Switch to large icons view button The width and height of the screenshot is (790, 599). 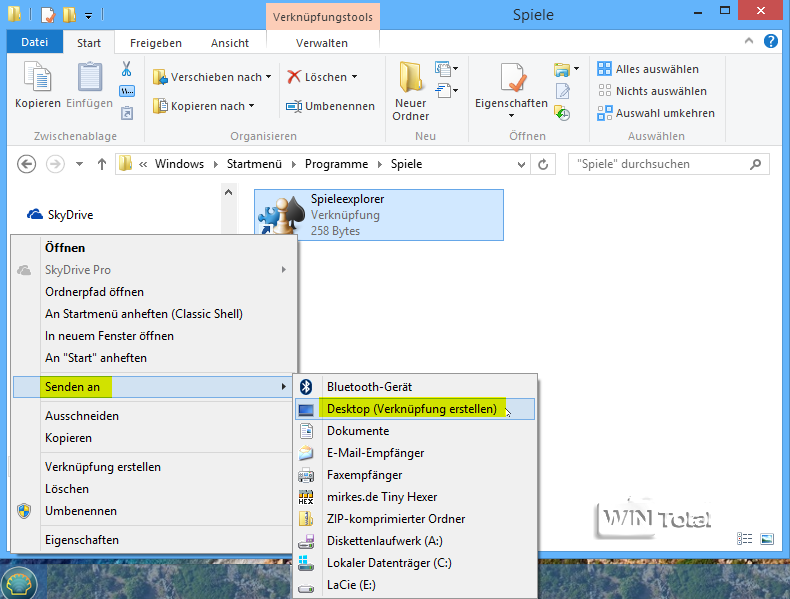[x=767, y=539]
